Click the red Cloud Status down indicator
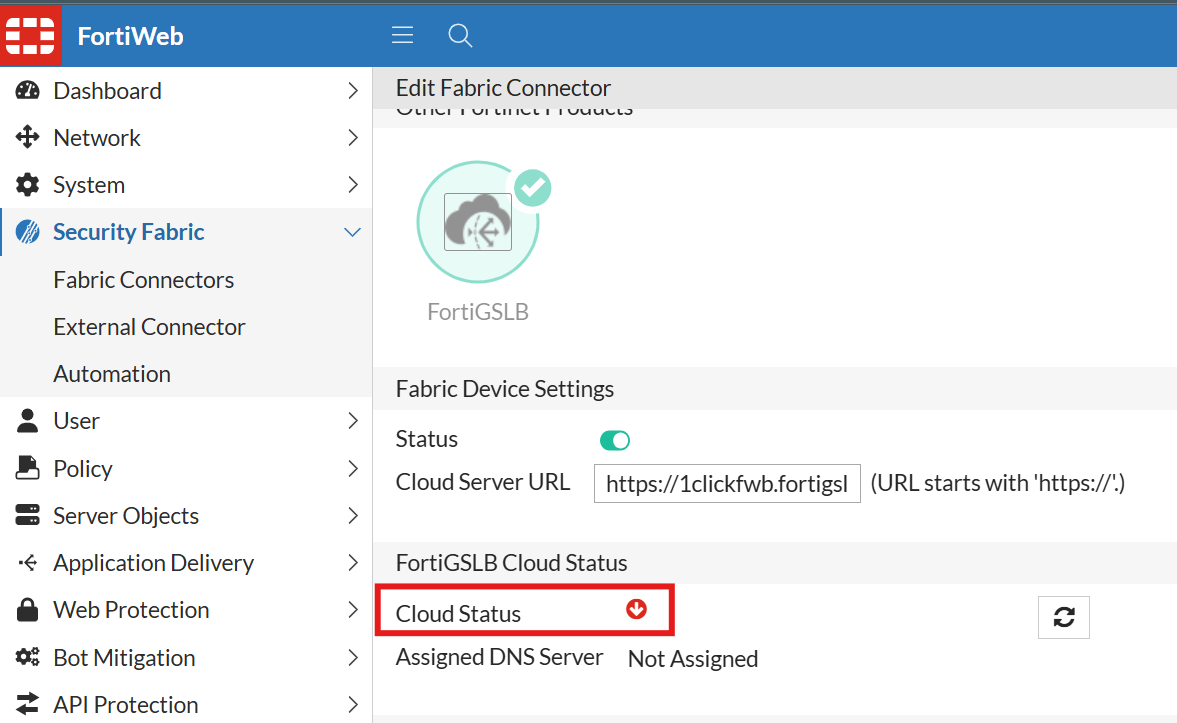 [637, 609]
